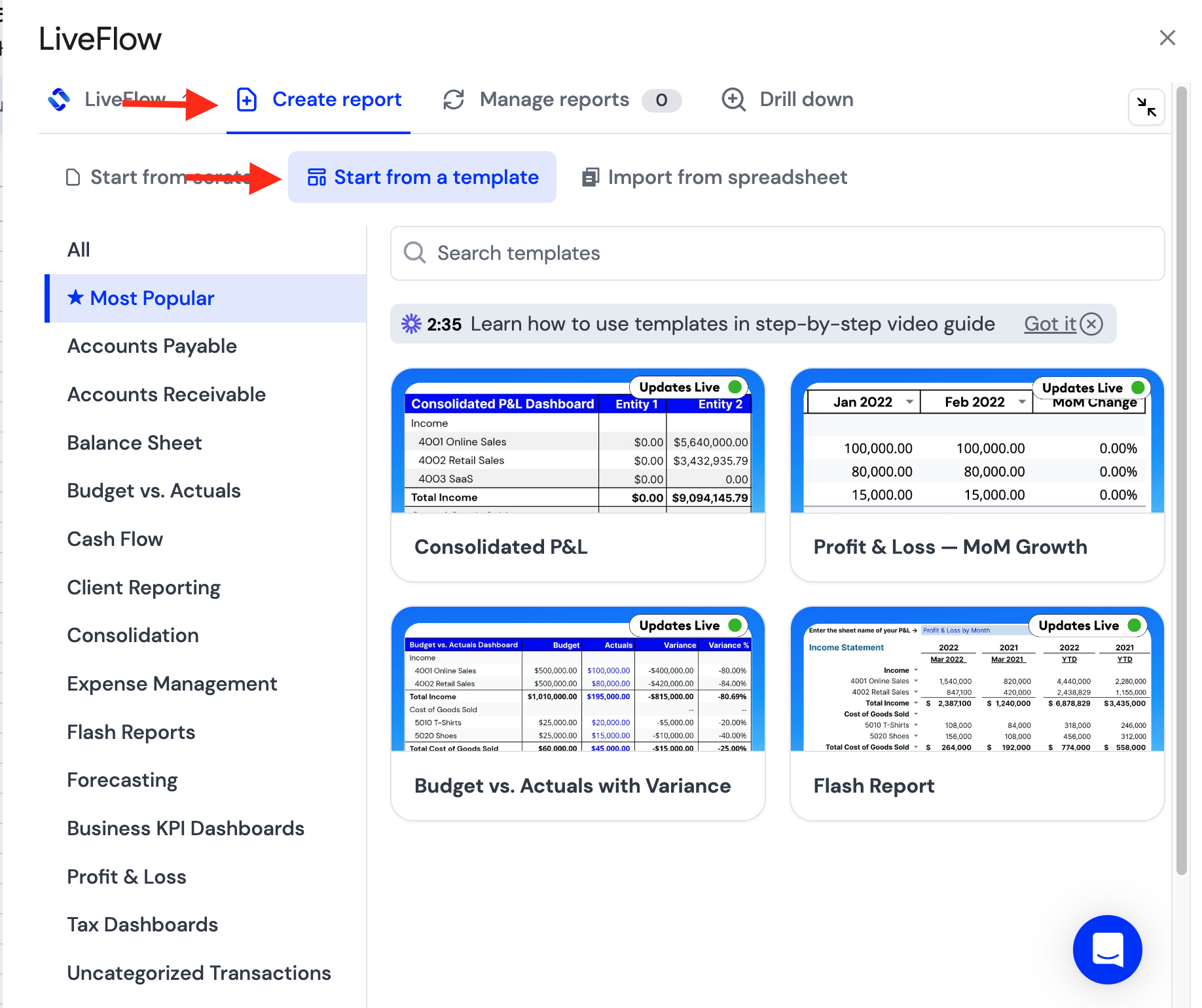
Task: Click the LiveFlow logo icon
Action: 59,99
